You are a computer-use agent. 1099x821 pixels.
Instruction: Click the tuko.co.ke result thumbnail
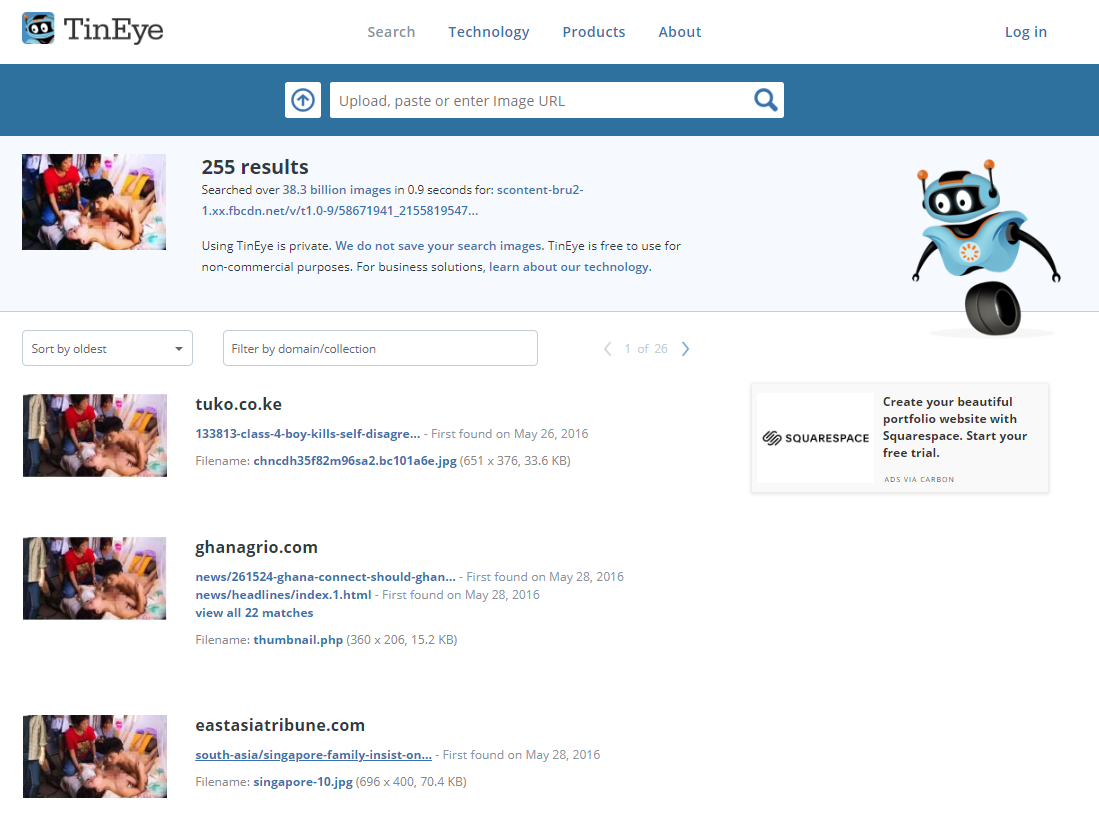[95, 435]
